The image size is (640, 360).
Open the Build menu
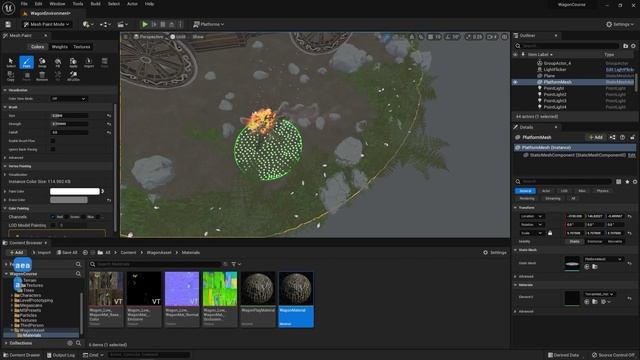pos(96,4)
